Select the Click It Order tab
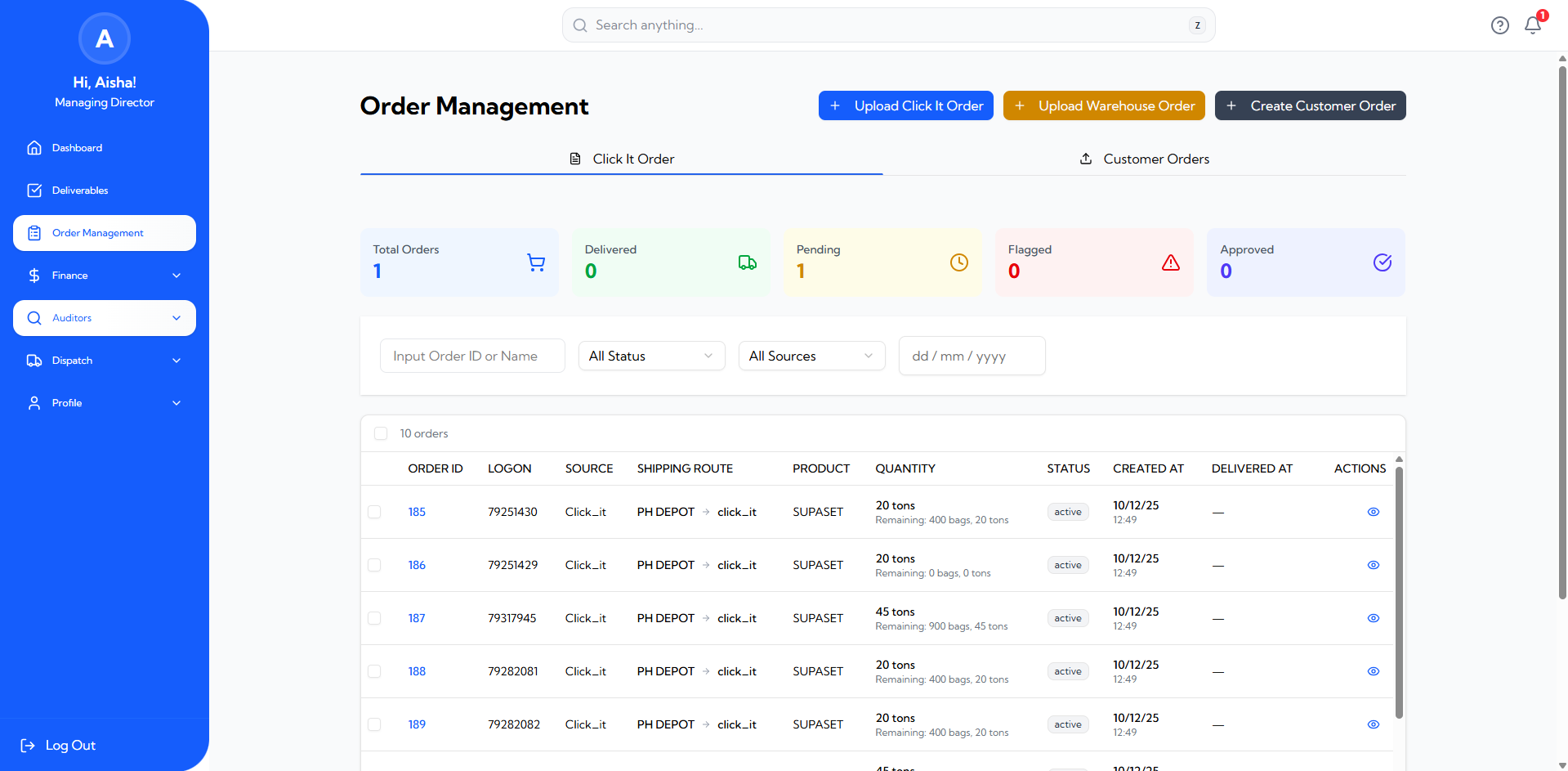The width and height of the screenshot is (1568, 771). tap(621, 159)
